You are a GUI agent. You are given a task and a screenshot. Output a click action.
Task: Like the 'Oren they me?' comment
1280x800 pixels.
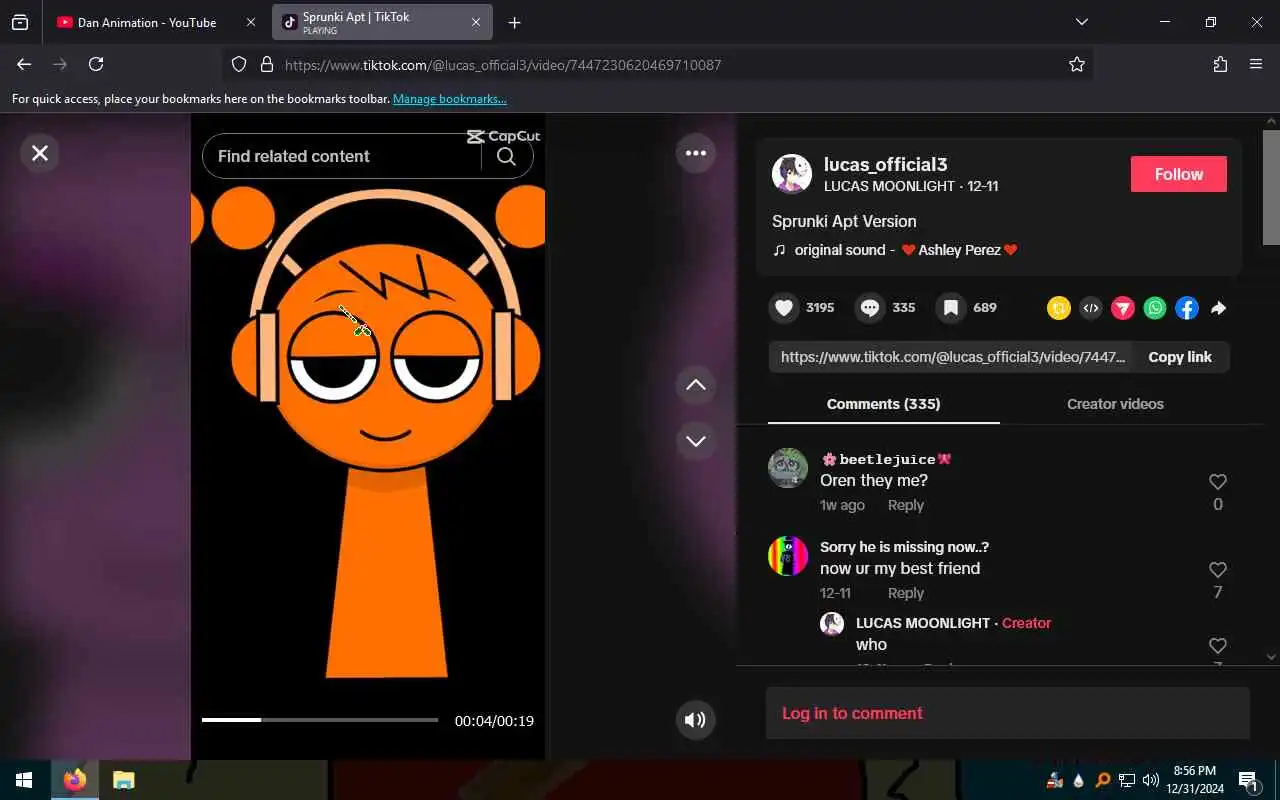click(x=1217, y=482)
